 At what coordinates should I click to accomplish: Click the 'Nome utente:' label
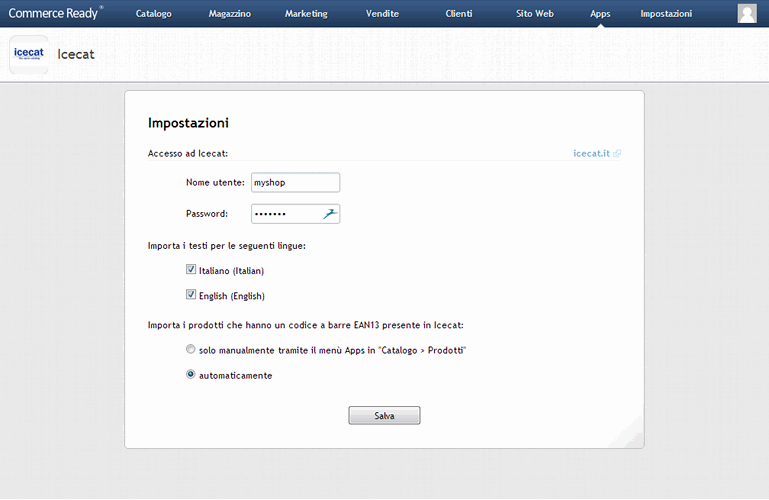pos(215,182)
